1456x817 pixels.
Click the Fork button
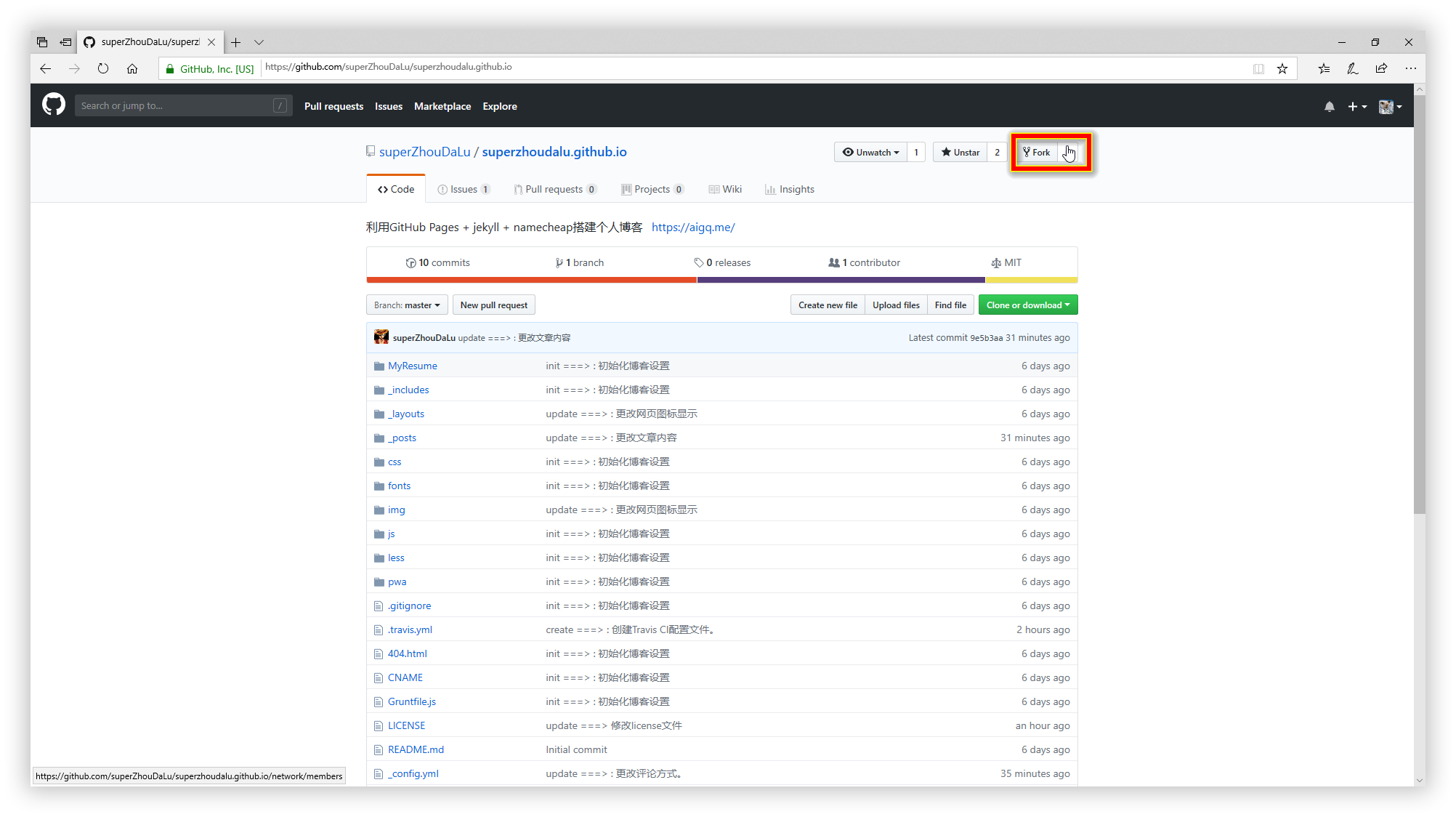tap(1037, 152)
